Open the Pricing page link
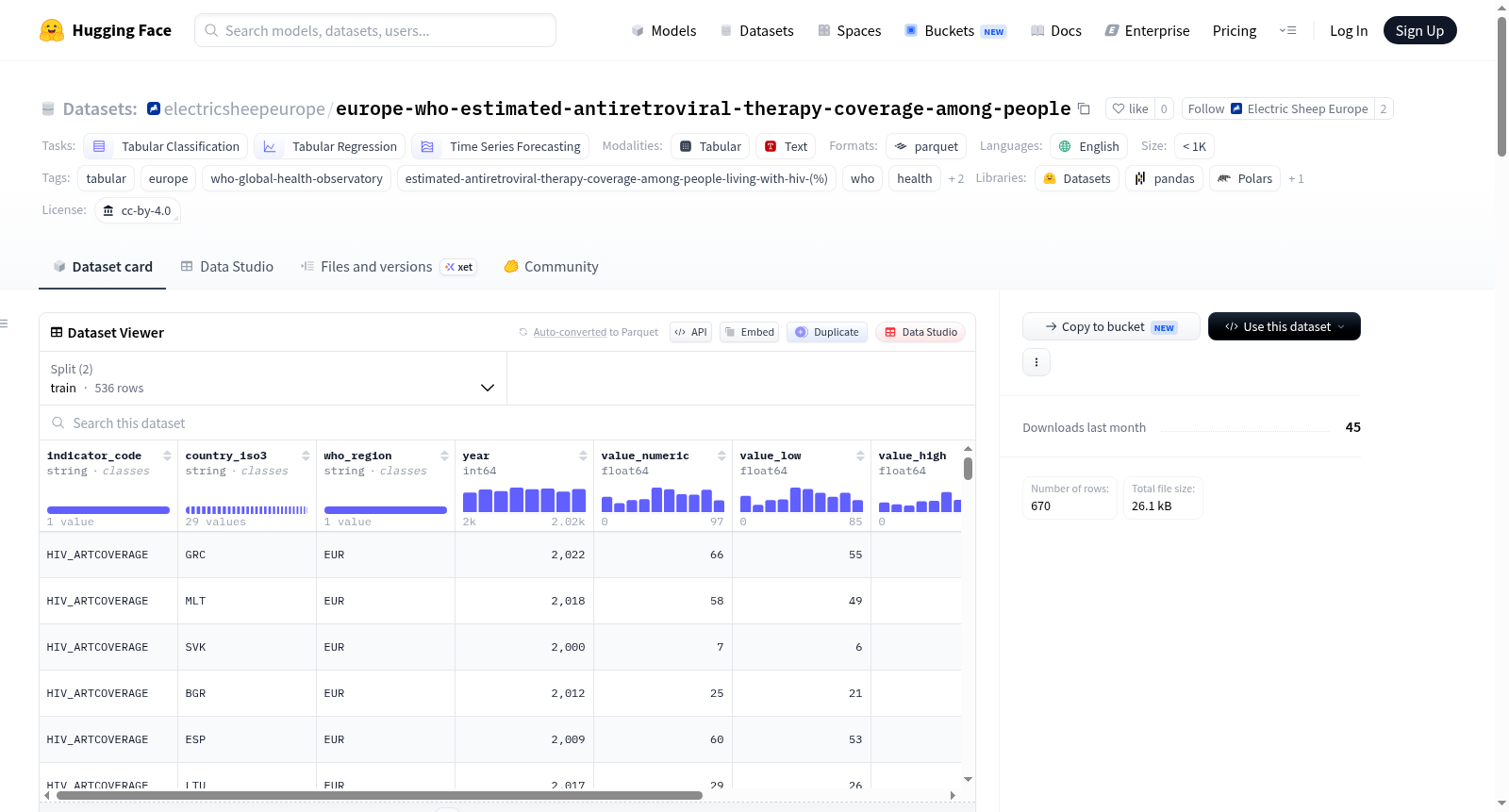1509x812 pixels. [1235, 30]
